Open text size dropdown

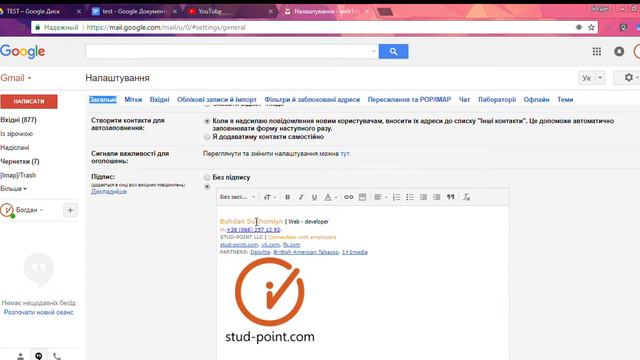click(x=270, y=197)
